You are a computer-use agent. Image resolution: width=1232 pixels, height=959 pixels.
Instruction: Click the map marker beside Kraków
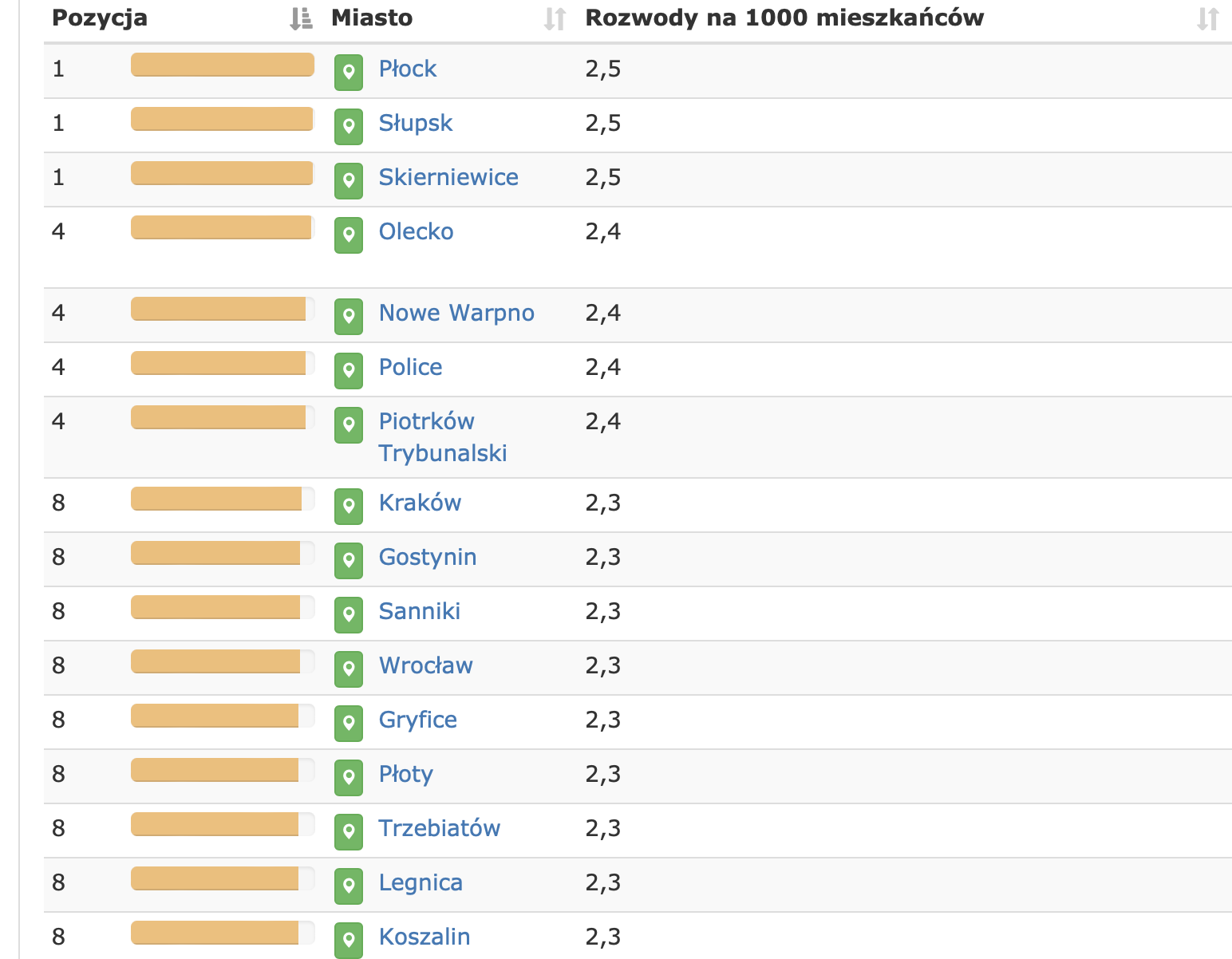pyautogui.click(x=349, y=507)
